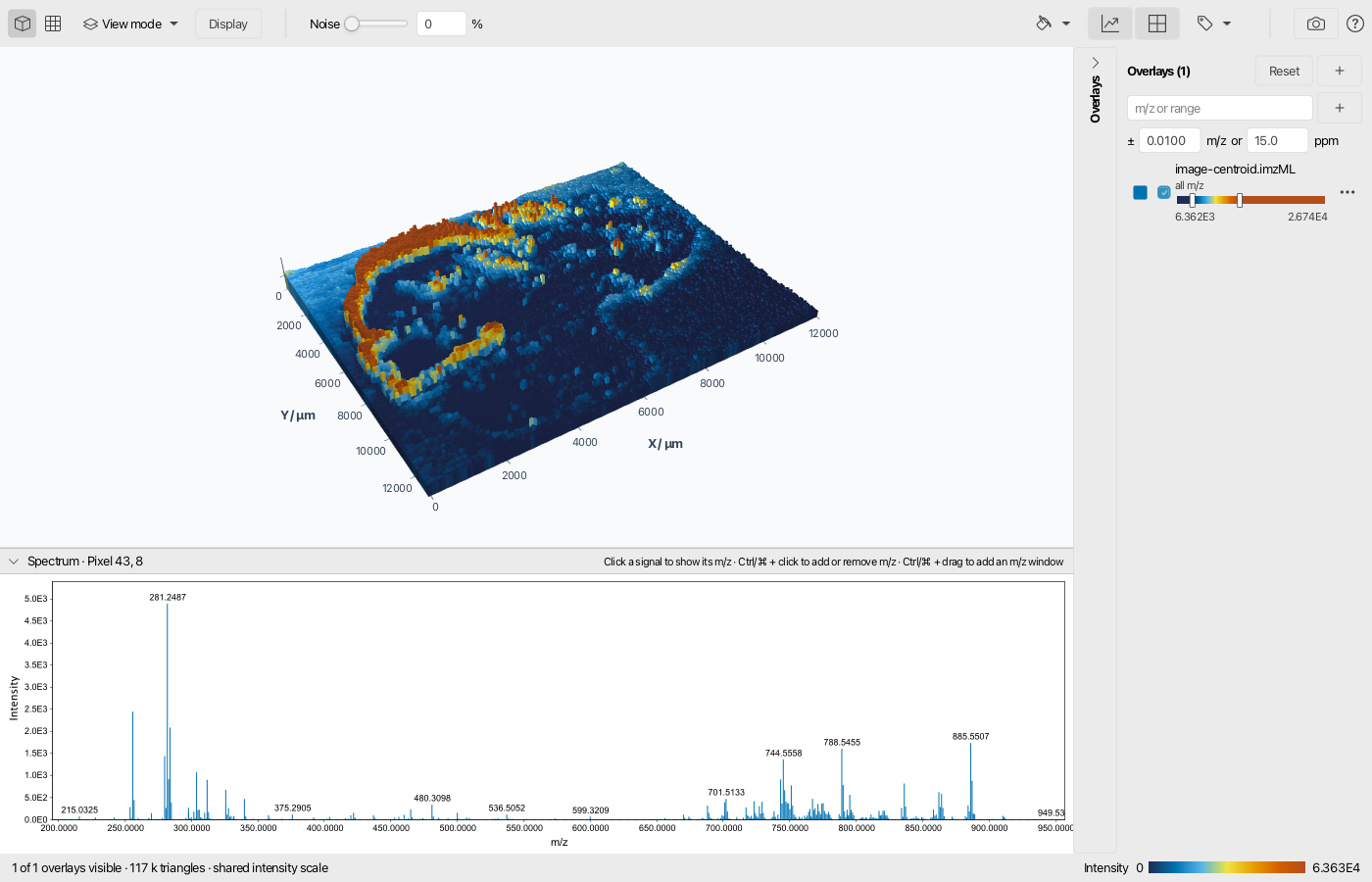Image resolution: width=1372 pixels, height=882 pixels.
Task: Open the tag labels menu
Action: pyautogui.click(x=1205, y=24)
